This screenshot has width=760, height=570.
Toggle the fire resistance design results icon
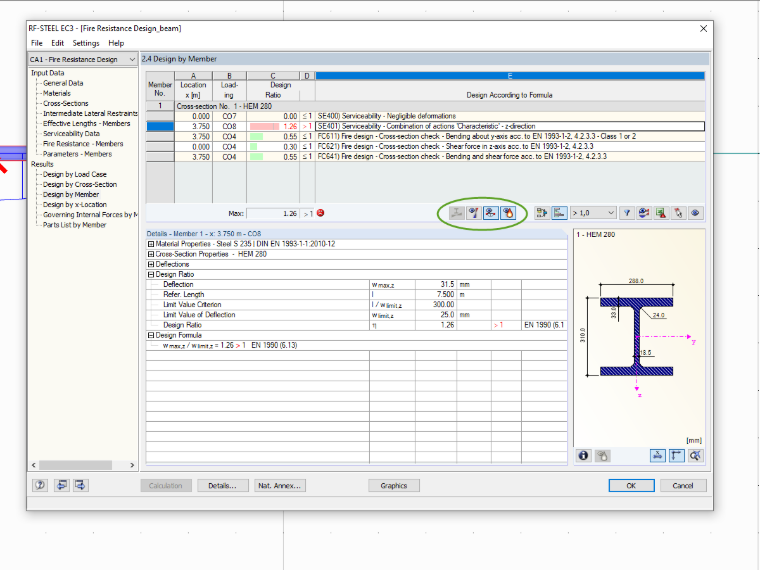(507, 213)
